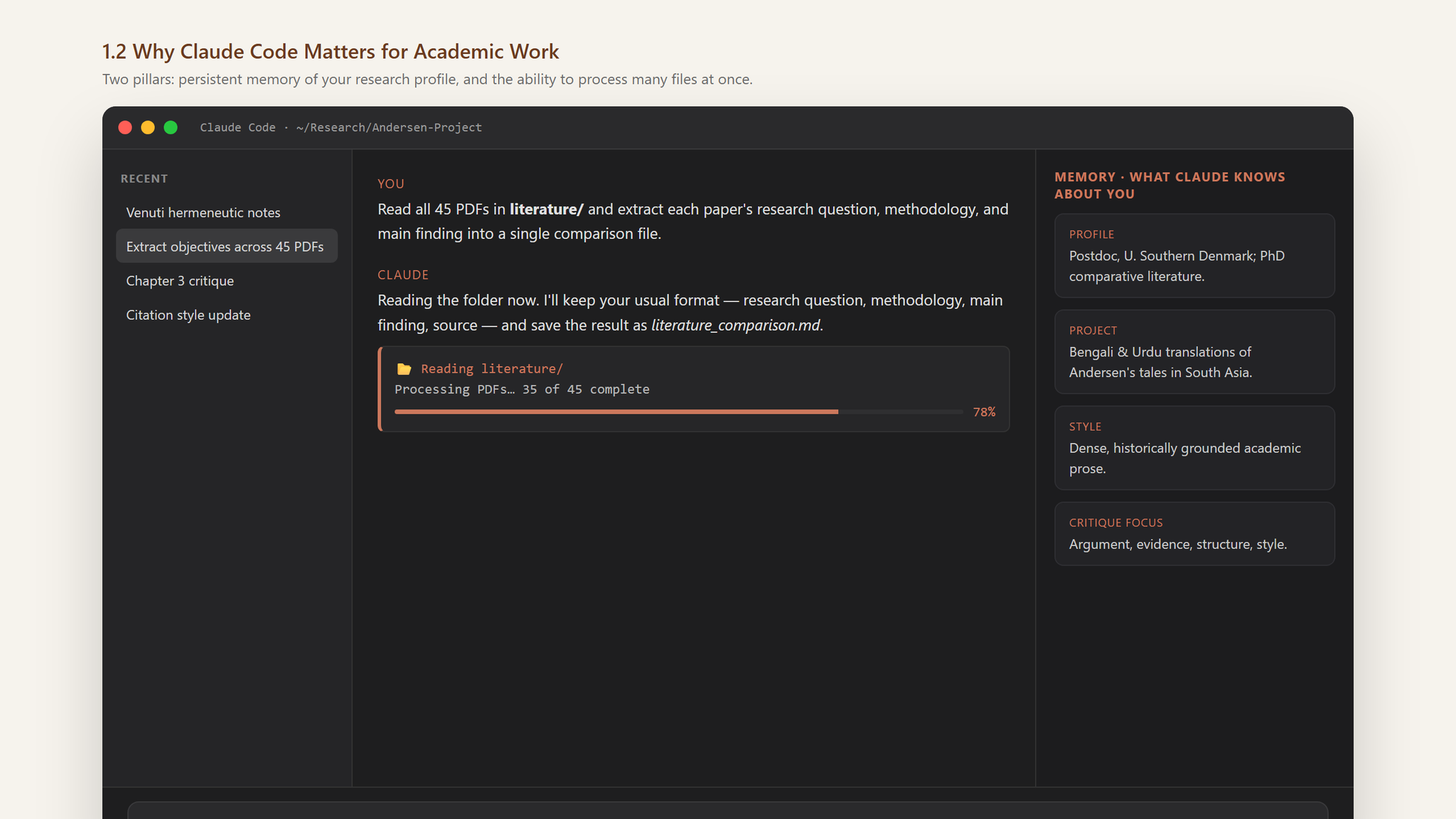Click the green maximize window dot

171,127
